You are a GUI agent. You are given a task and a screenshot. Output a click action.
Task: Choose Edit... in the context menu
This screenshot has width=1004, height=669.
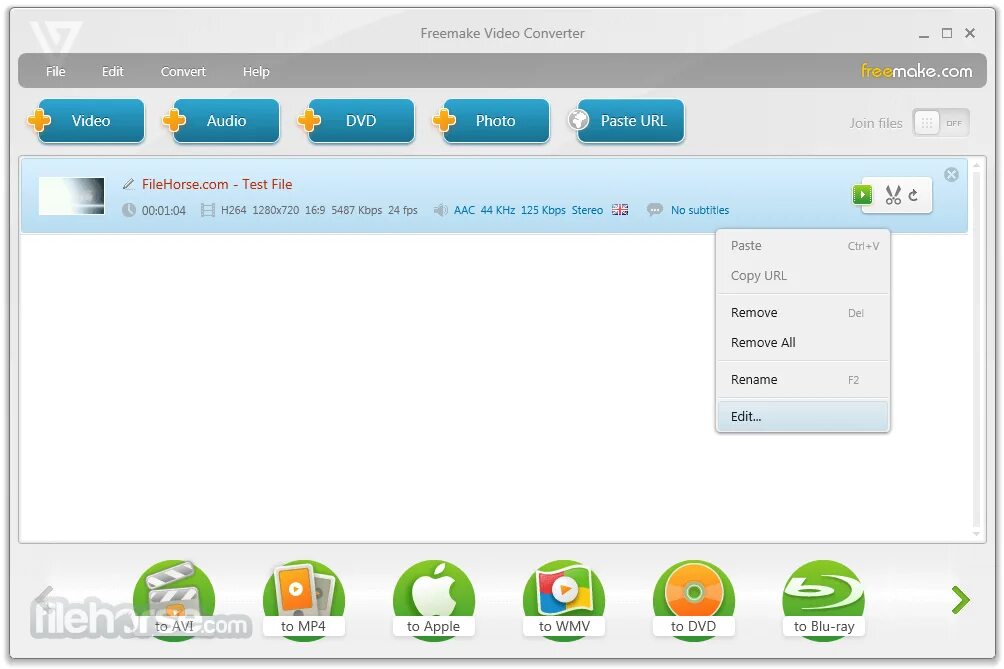[x=803, y=417]
